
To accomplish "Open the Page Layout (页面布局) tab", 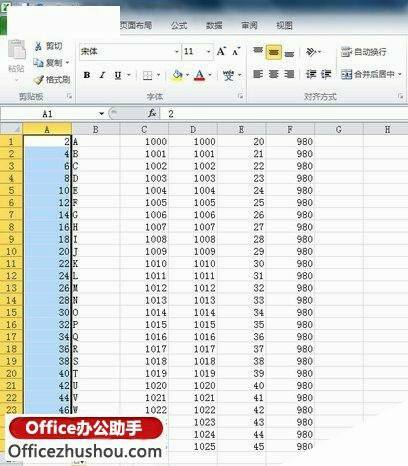I will pos(136,25).
